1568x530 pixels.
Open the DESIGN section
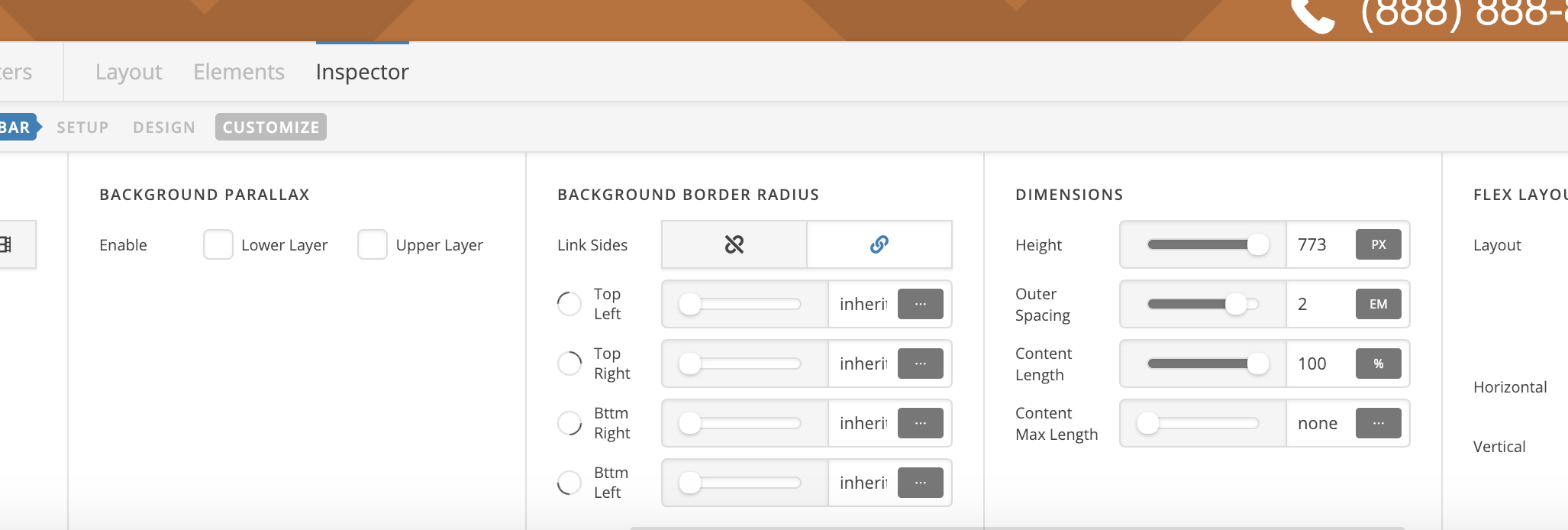tap(164, 128)
